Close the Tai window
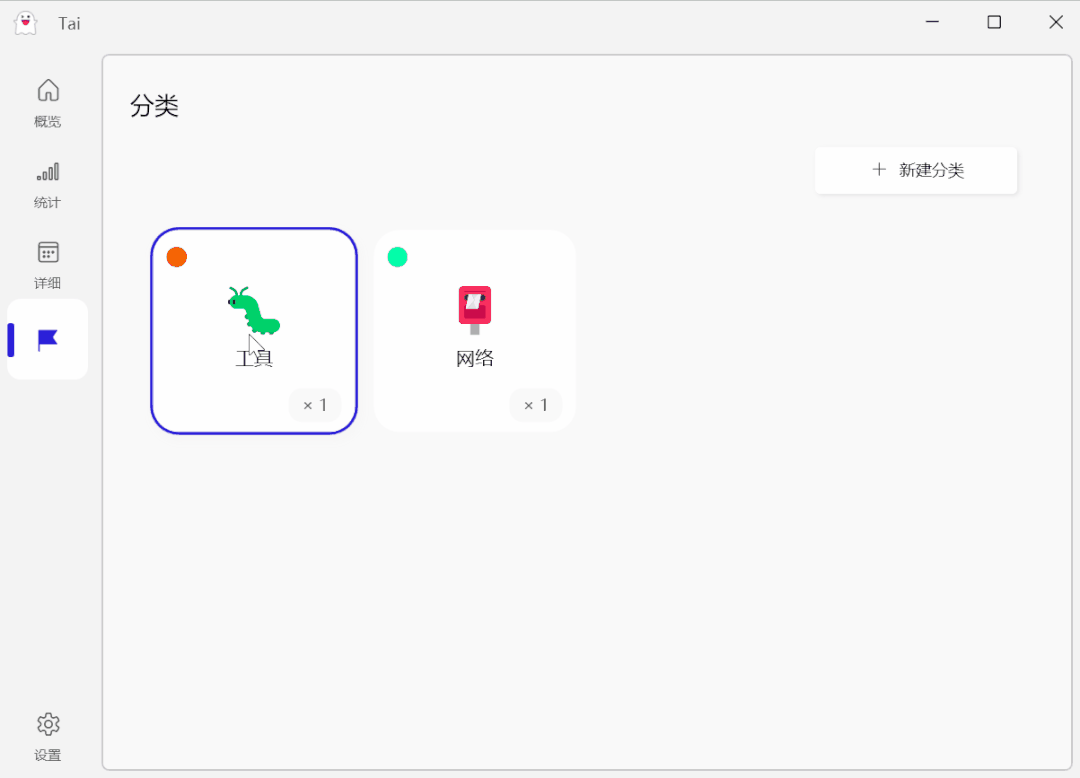The height and width of the screenshot is (778, 1080). tap(1056, 22)
